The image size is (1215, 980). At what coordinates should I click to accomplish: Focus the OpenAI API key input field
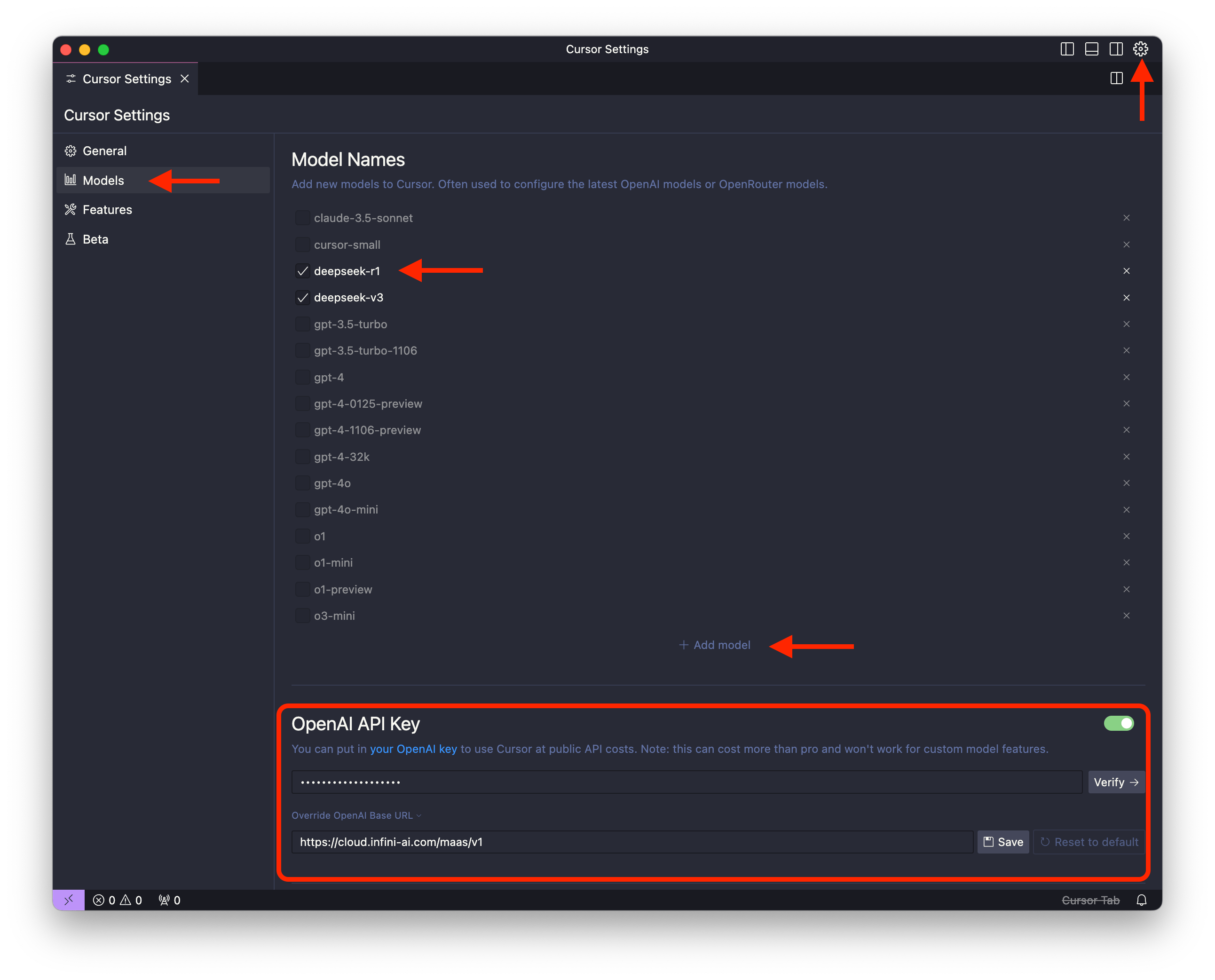click(686, 782)
